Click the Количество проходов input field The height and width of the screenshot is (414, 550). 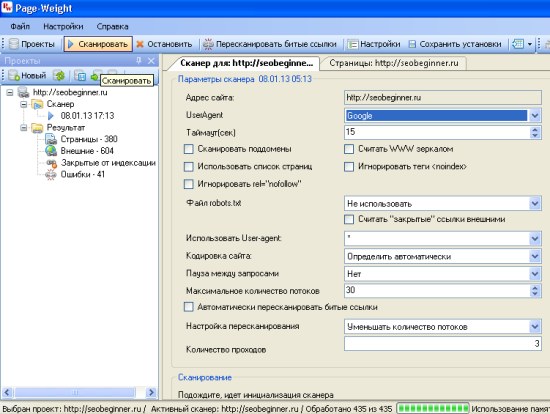[443, 343]
